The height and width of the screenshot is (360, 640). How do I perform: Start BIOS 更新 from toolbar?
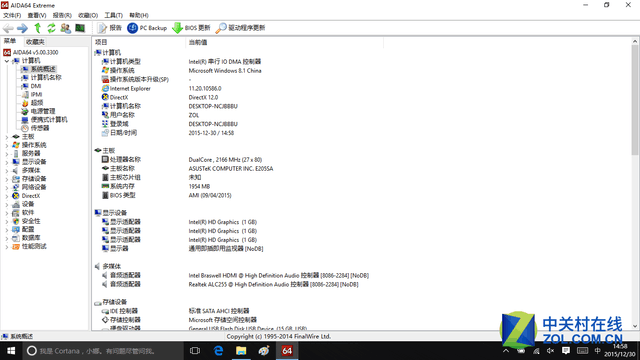click(x=191, y=28)
